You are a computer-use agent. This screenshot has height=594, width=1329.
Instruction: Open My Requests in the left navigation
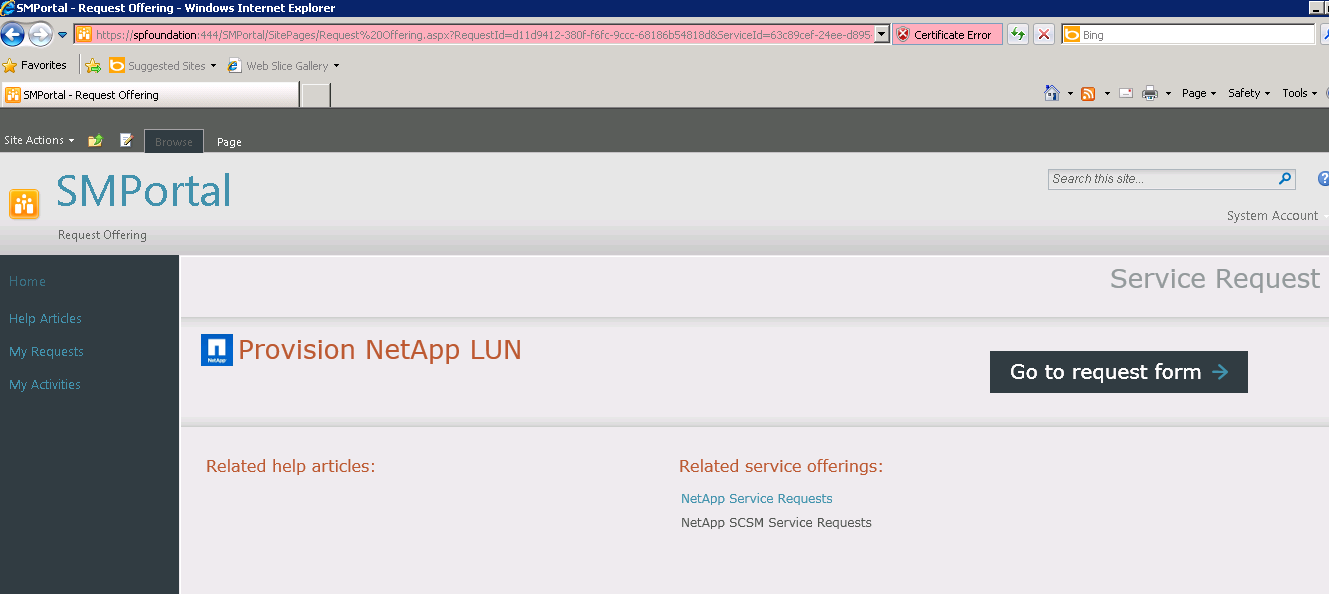click(x=46, y=352)
